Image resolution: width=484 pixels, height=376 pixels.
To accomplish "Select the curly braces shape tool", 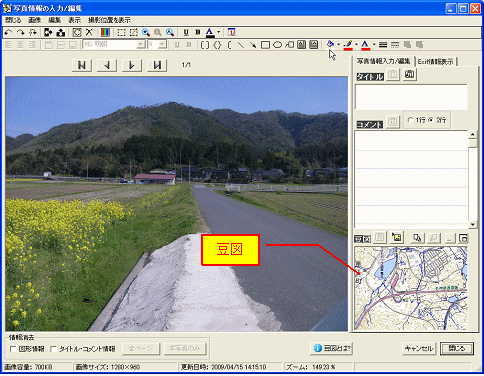I will (x=217, y=44).
